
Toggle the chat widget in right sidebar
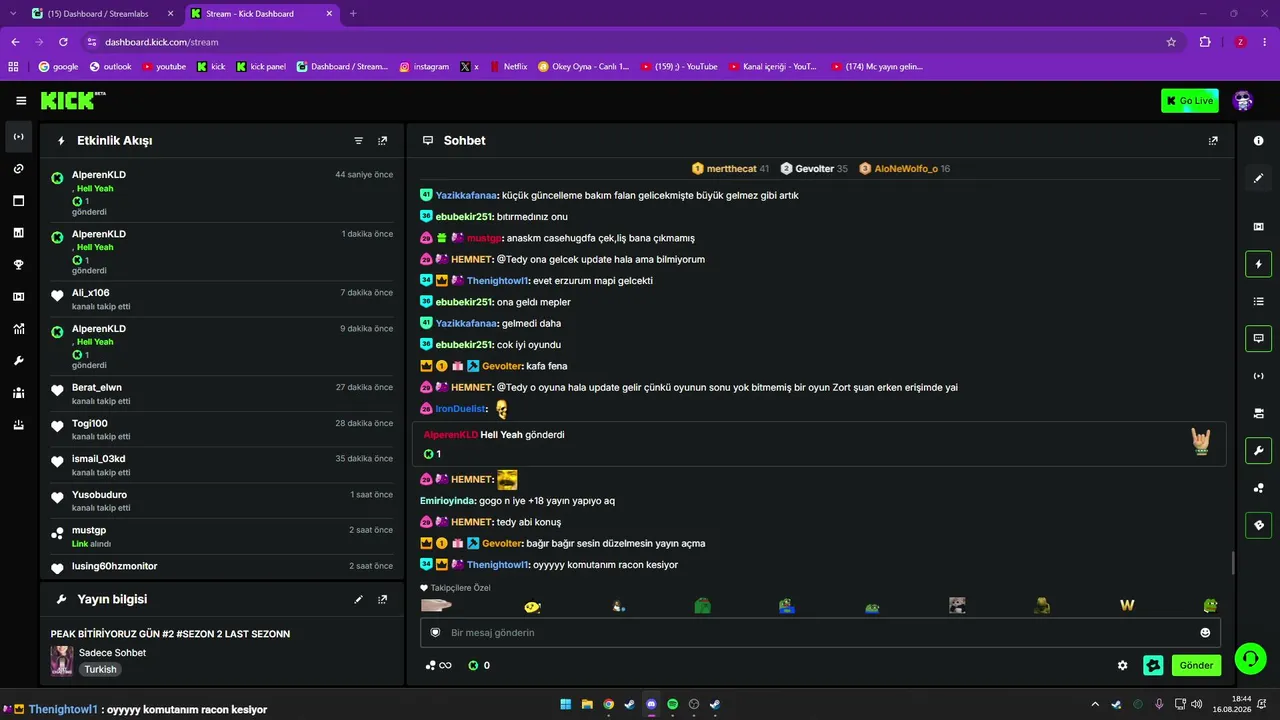(x=1258, y=338)
